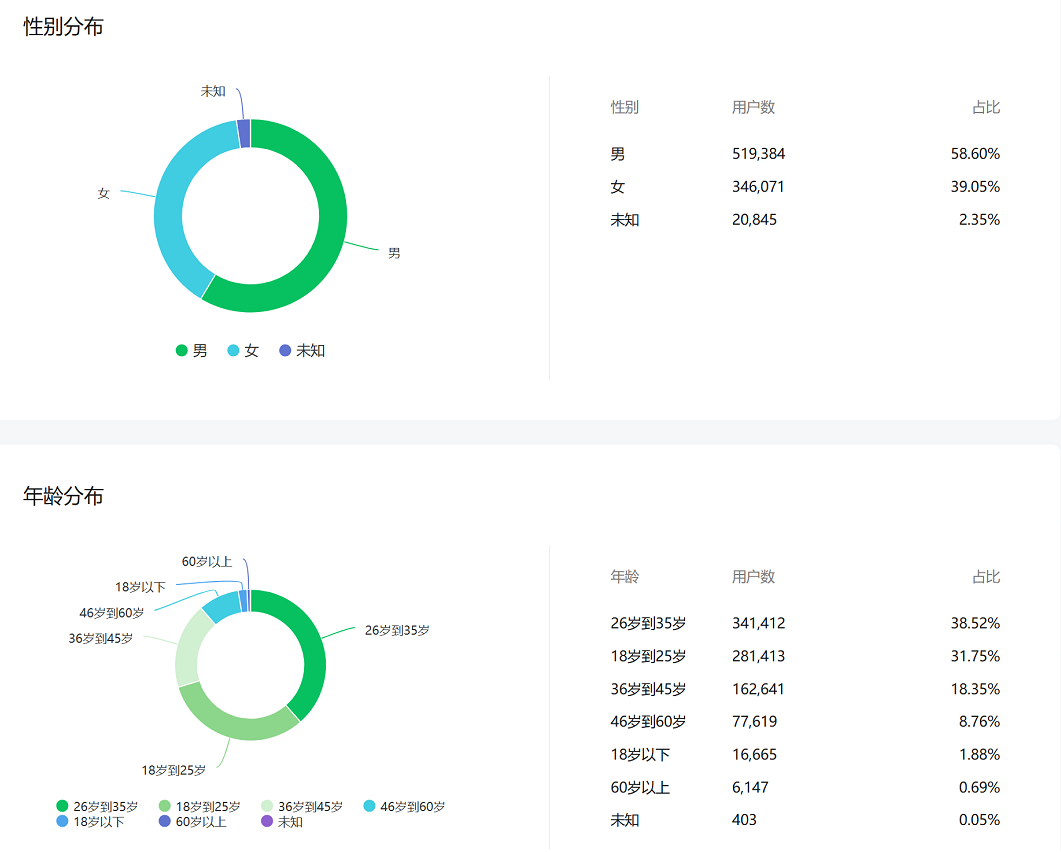
Task: Click the 占比 header in age table
Action: (985, 577)
